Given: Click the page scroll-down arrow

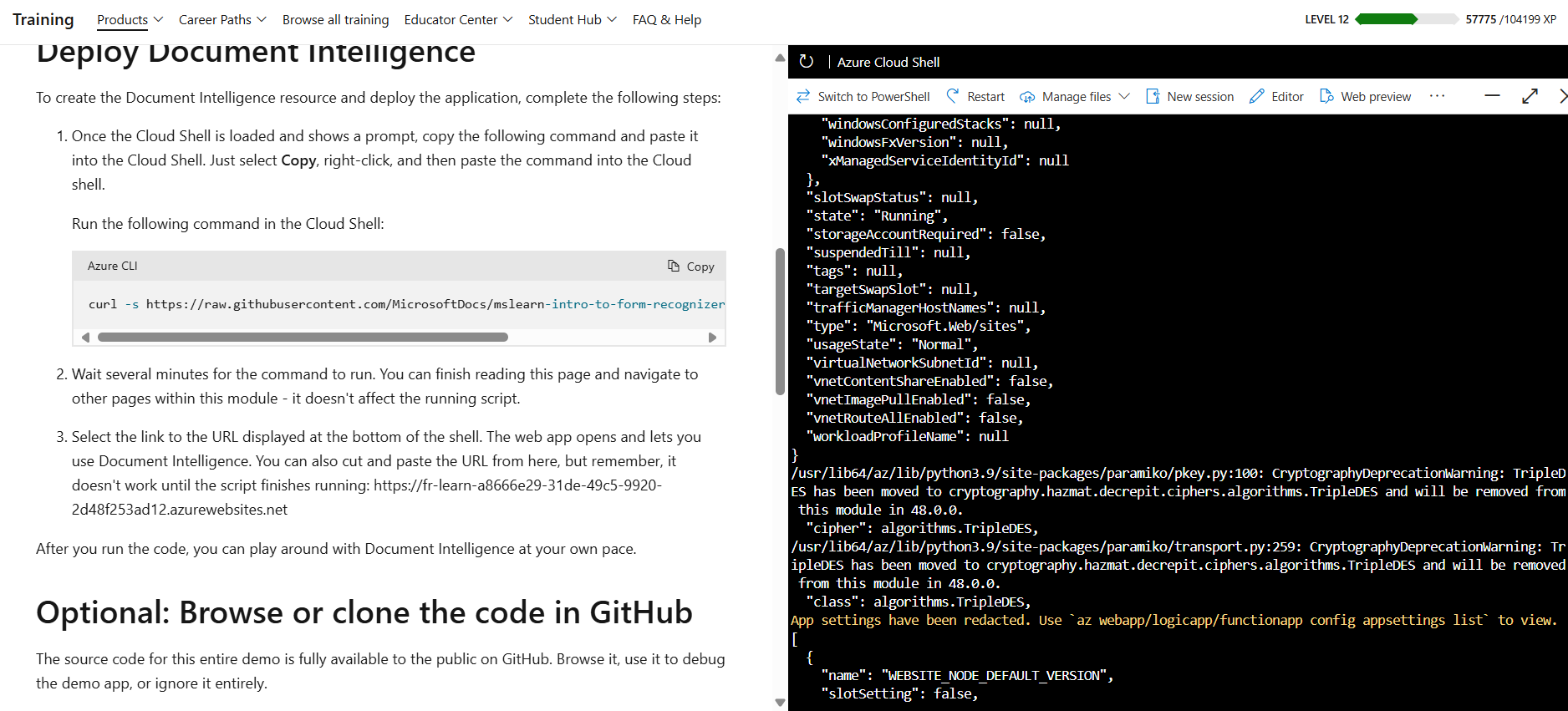Looking at the screenshot, I should [x=780, y=703].
